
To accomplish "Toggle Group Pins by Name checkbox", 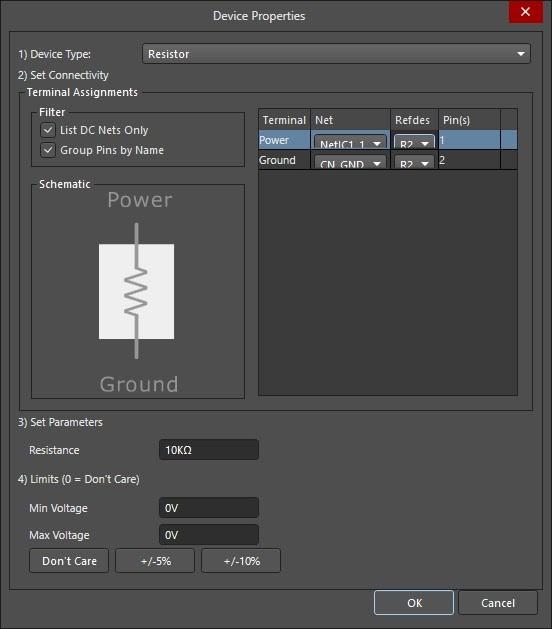I will 48,150.
